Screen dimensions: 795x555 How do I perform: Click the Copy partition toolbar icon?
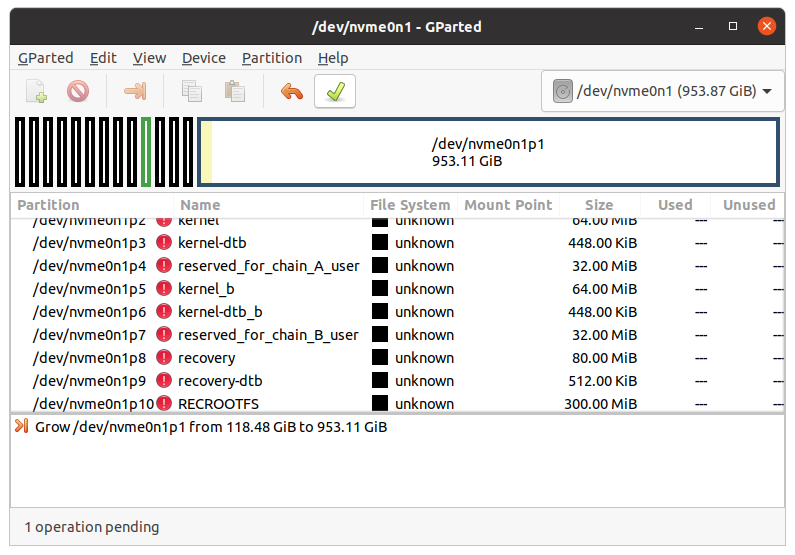pos(192,92)
